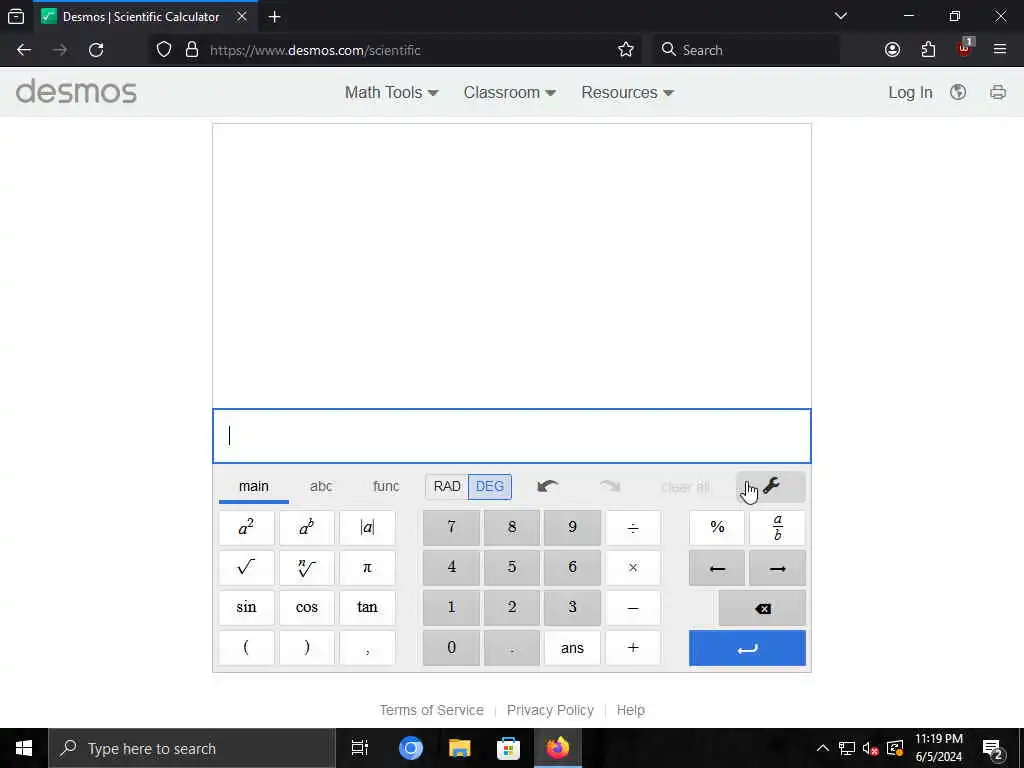The image size is (1024, 768).
Task: Click the a to the power b key
Action: tap(306, 527)
